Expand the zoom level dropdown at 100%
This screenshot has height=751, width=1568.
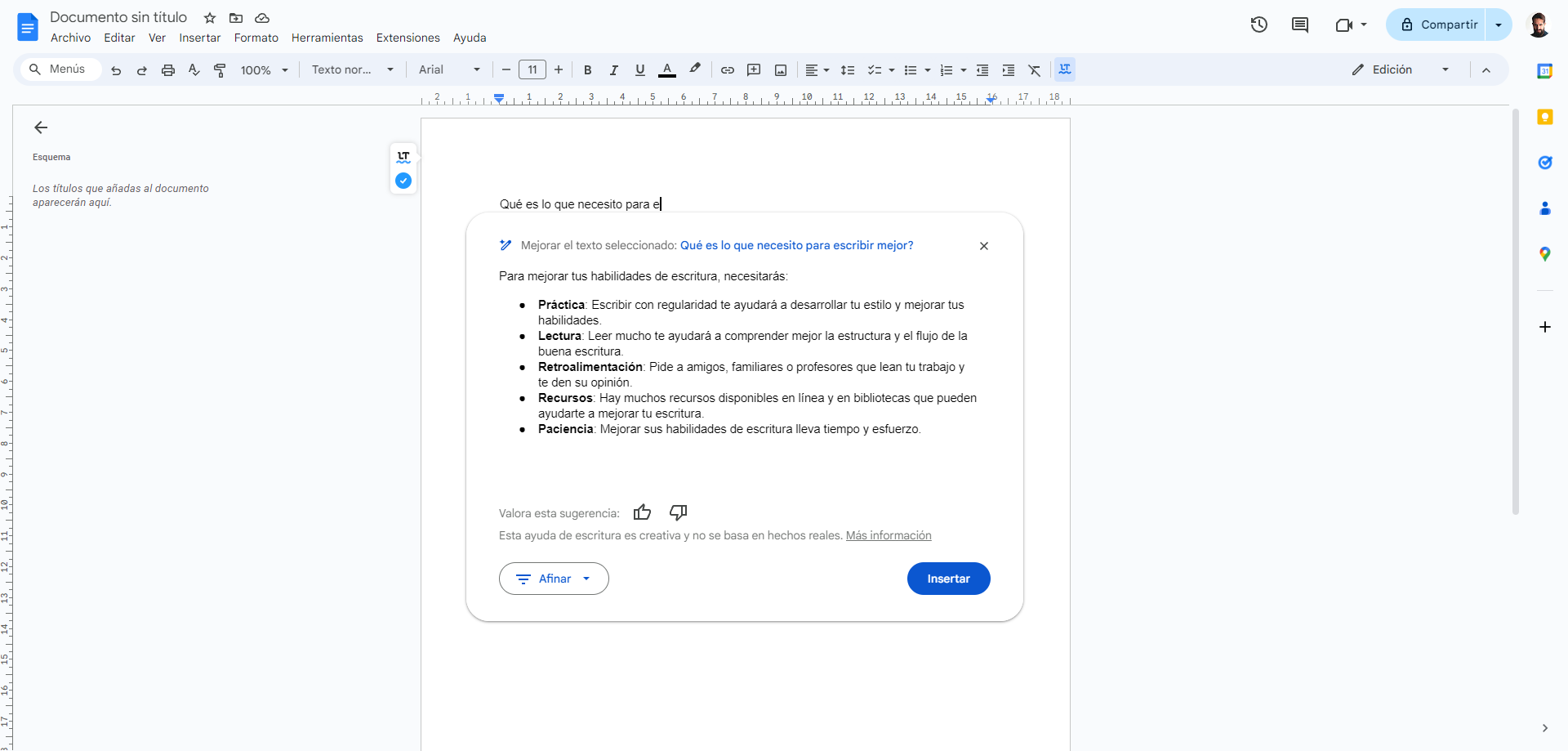[264, 70]
